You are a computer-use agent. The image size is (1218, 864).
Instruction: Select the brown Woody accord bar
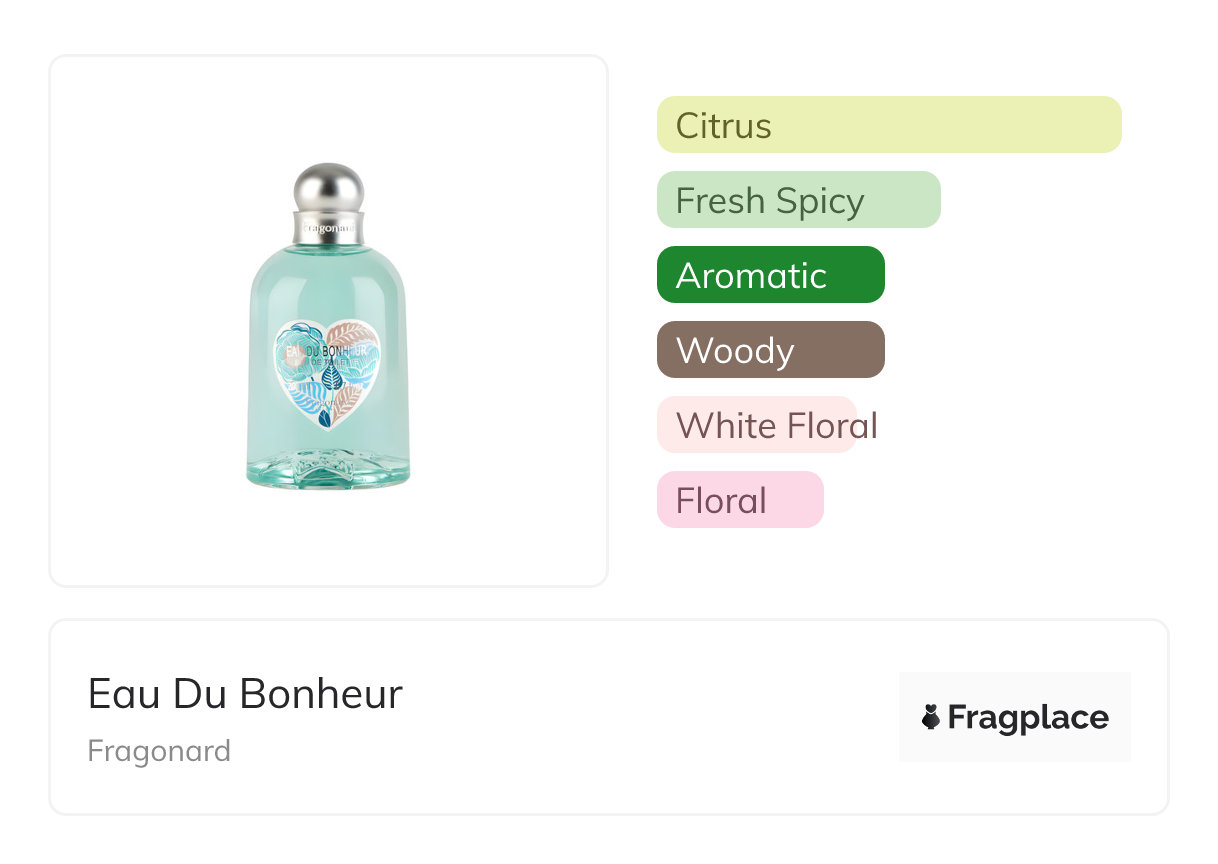pyautogui.click(x=770, y=350)
